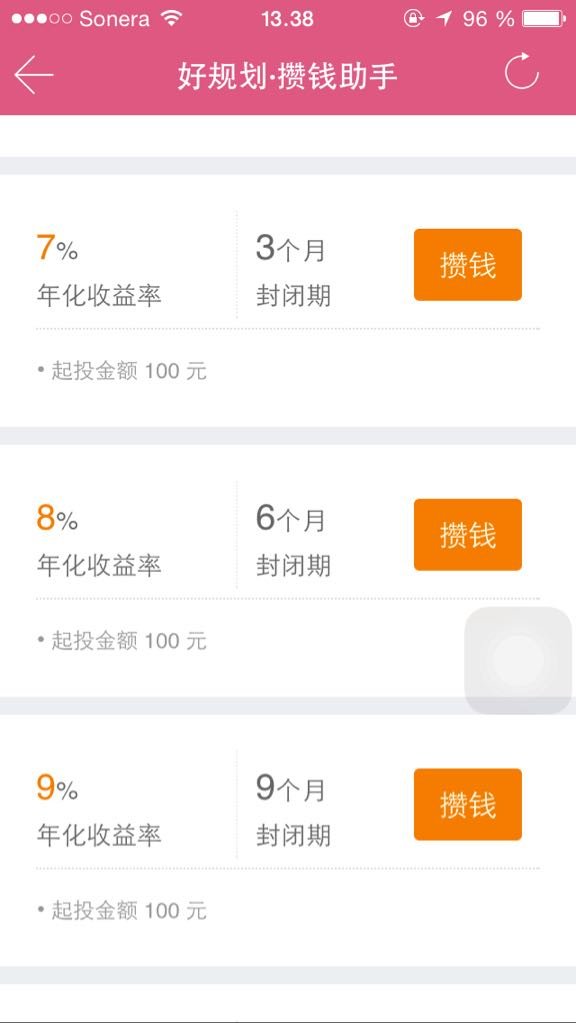The width and height of the screenshot is (576, 1023).
Task: Tap 攒钱 button for 9个月 plan
Action: coord(468,804)
